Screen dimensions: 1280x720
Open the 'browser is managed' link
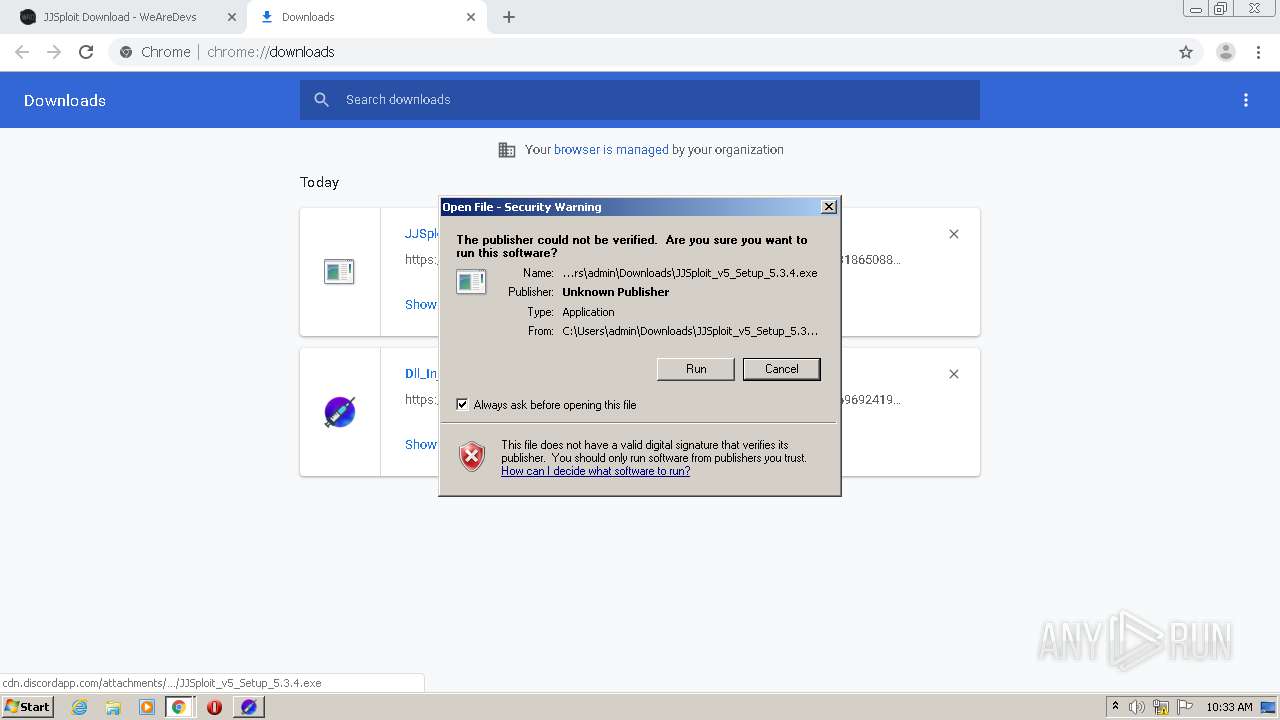coord(611,150)
